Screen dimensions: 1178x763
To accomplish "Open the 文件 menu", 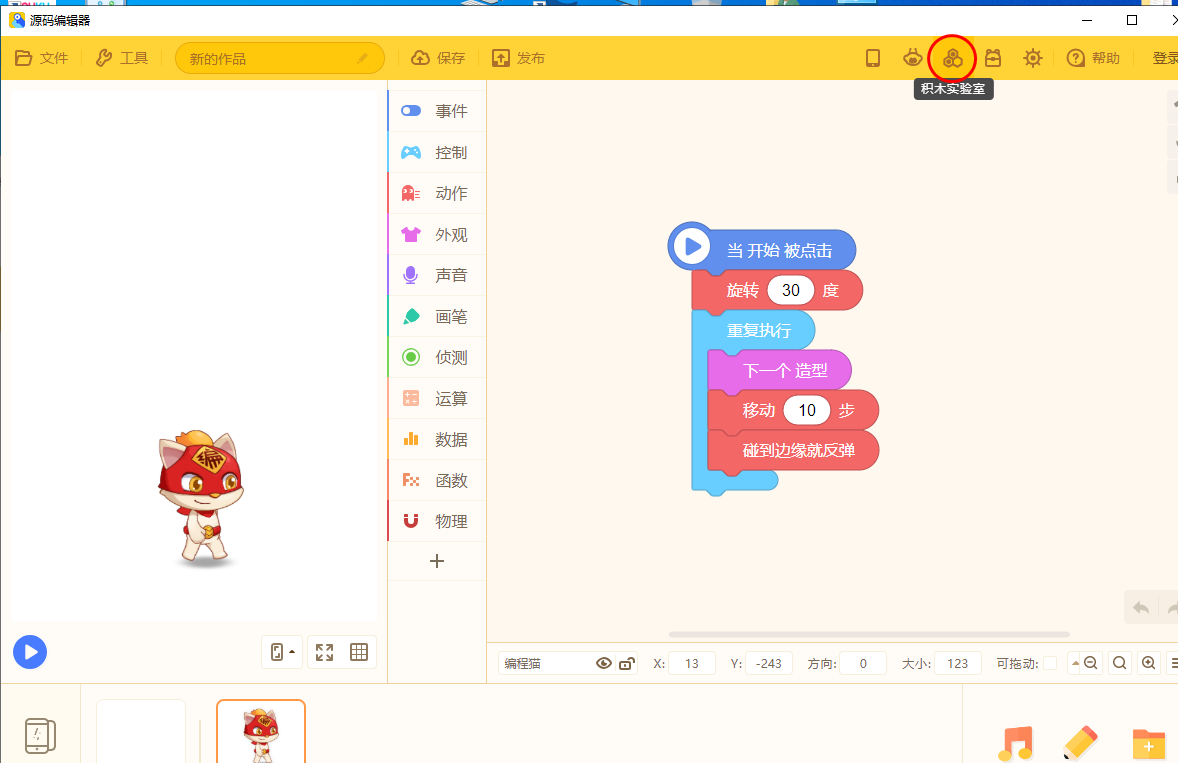I will pos(41,58).
